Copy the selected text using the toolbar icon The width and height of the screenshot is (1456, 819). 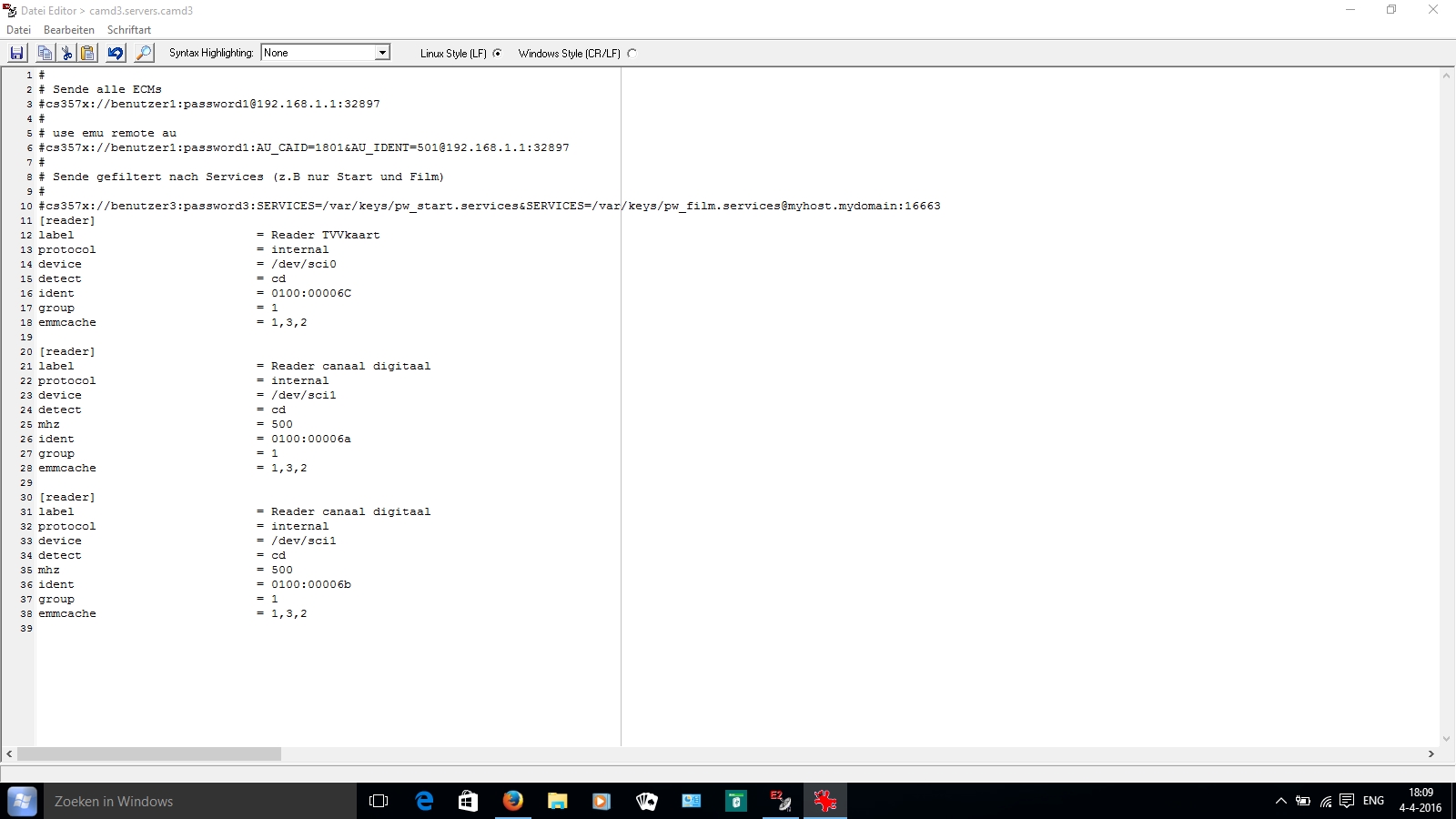click(x=44, y=53)
